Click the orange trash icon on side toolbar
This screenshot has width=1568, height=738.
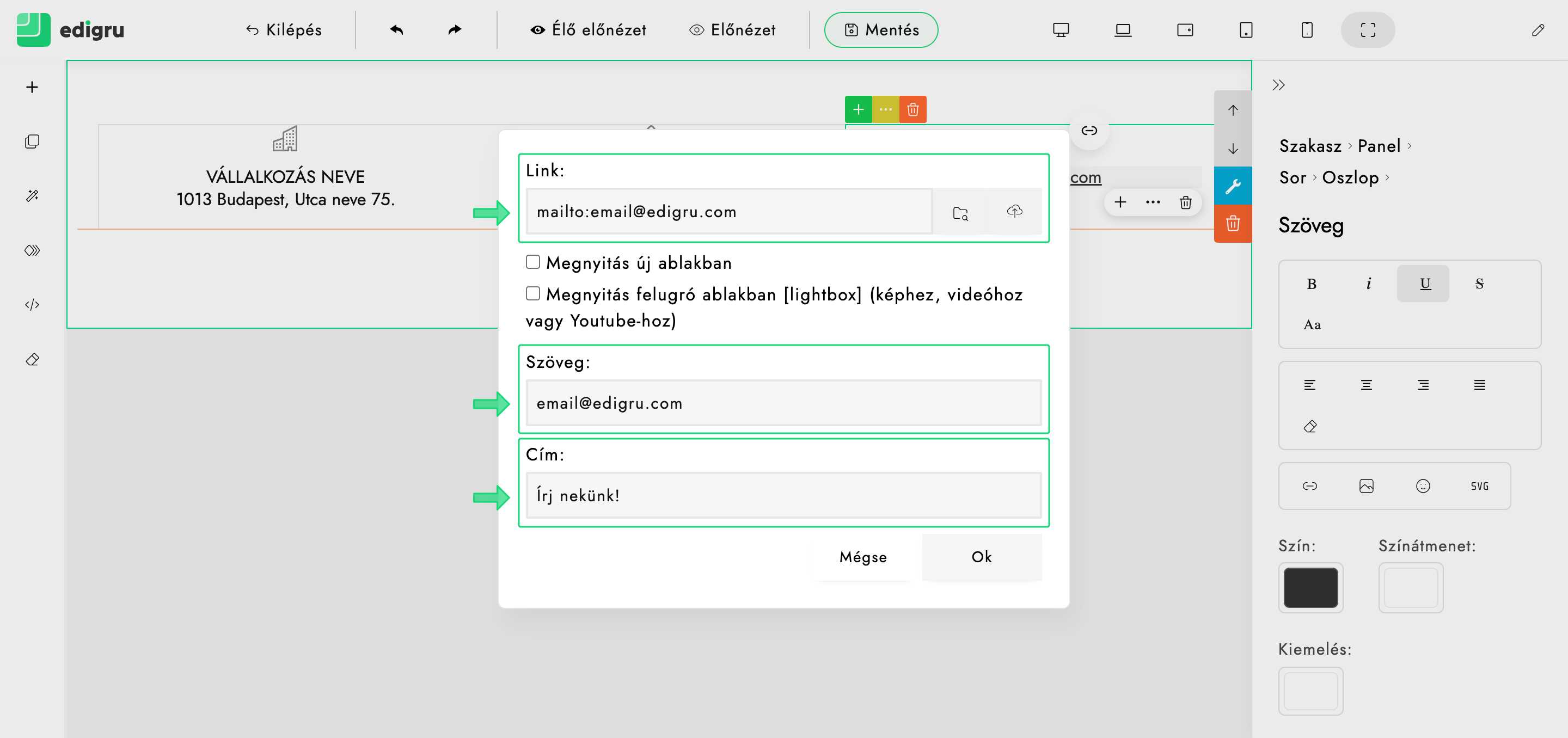click(x=1233, y=223)
